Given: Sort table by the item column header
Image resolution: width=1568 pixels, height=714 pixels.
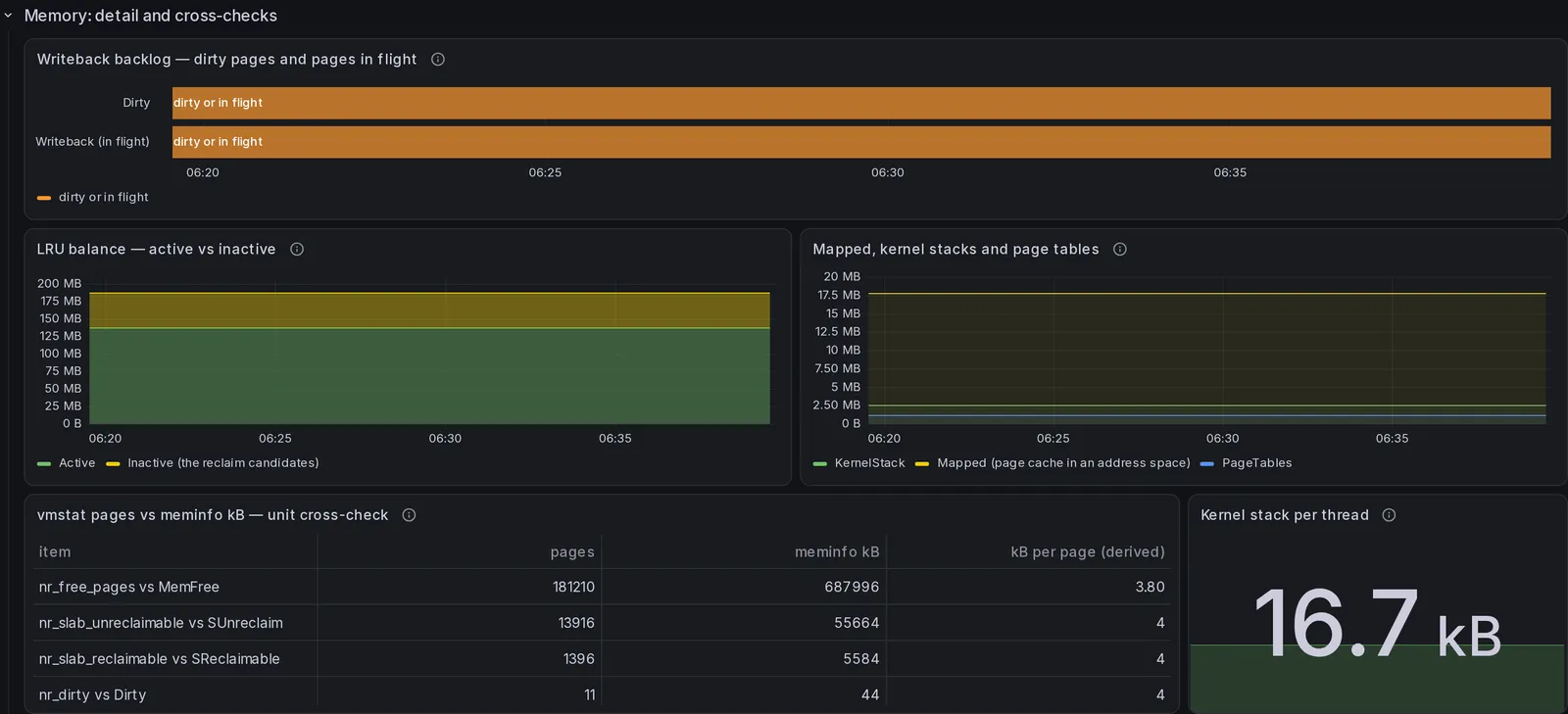Looking at the screenshot, I should [x=55, y=551].
